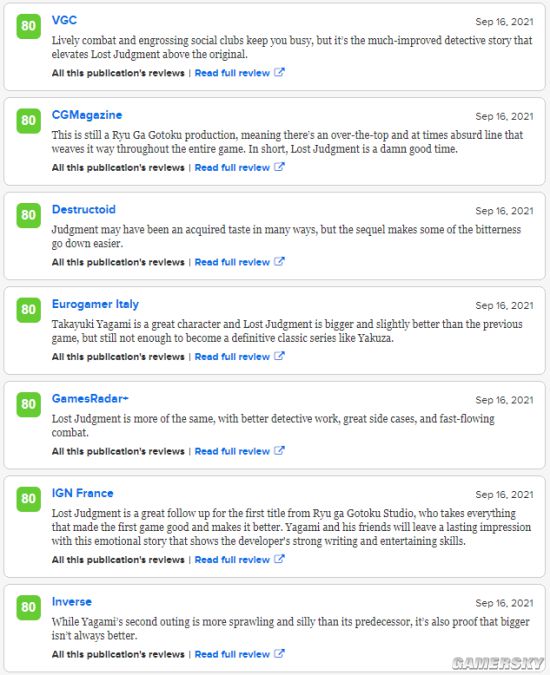Open the Inverse publication title
550x675 pixels.
71,602
